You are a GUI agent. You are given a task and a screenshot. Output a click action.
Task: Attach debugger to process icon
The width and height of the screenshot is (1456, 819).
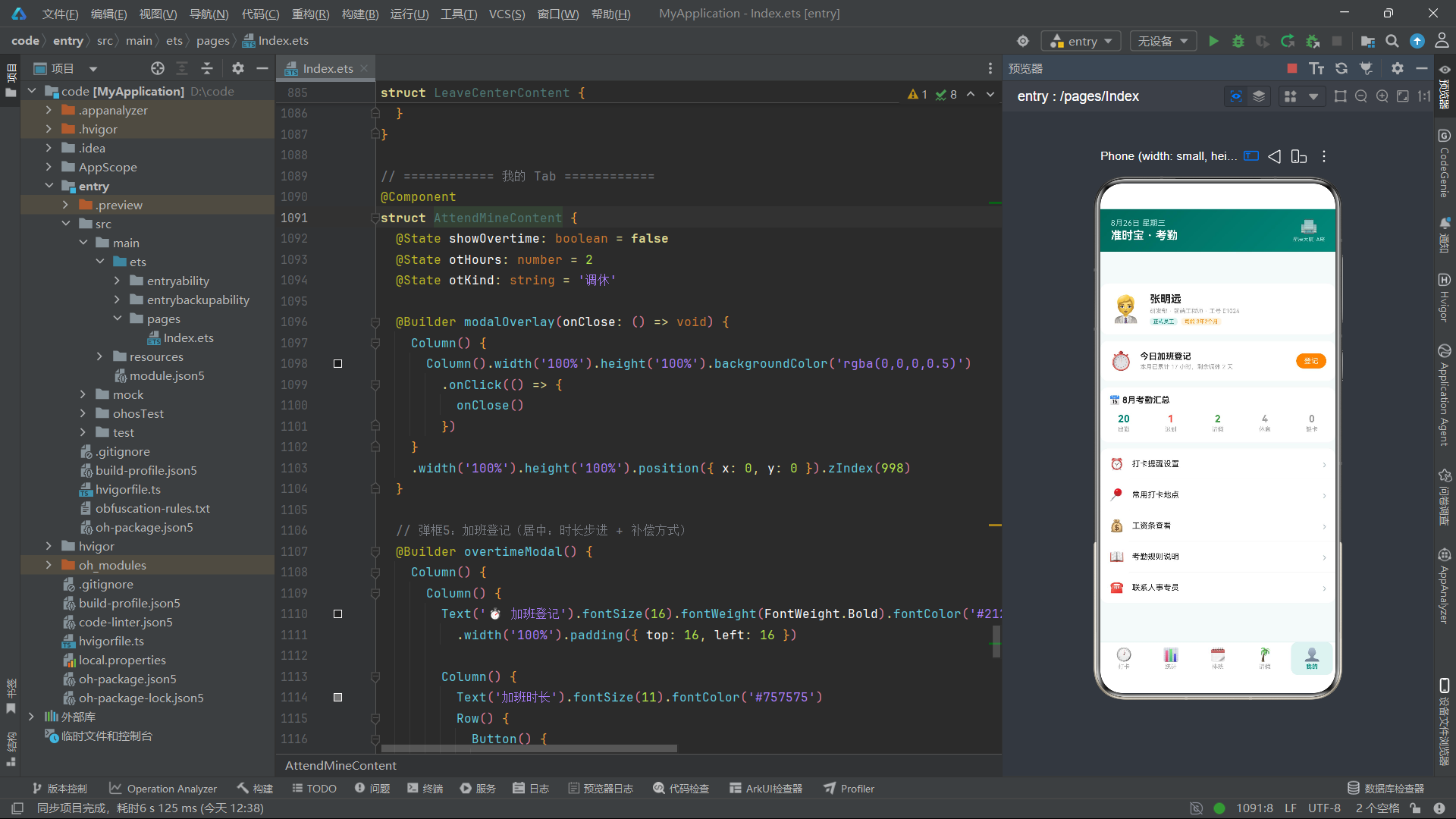pos(1313,41)
